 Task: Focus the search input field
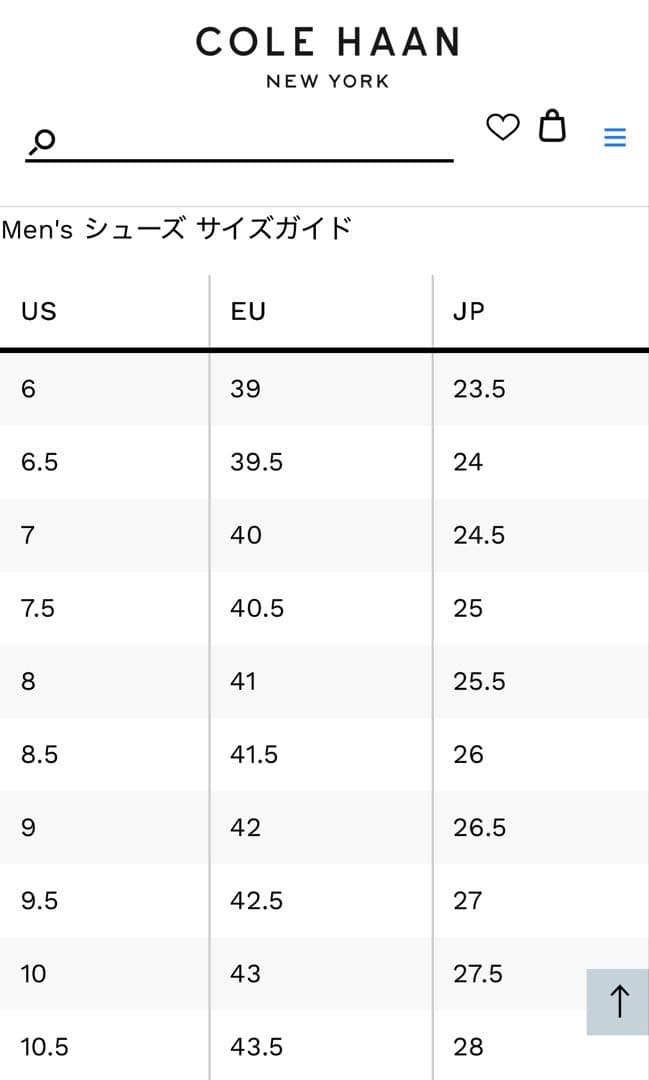[x=250, y=141]
